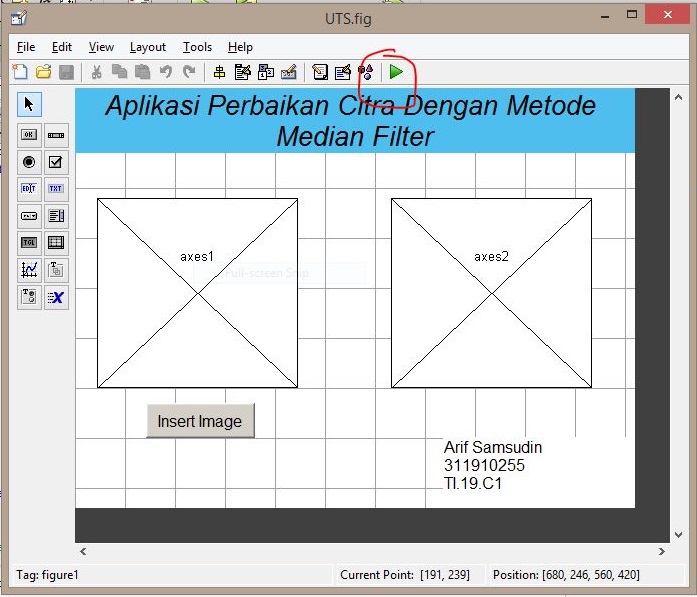Open the Toolbar Editor
This screenshot has height=597, width=697.
point(289,72)
